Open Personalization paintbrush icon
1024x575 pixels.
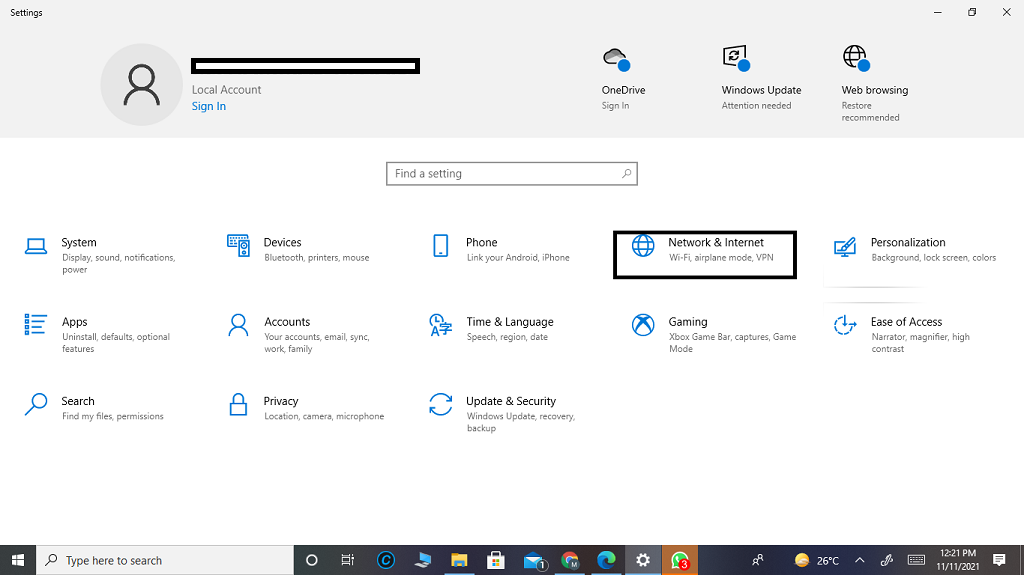click(x=845, y=245)
